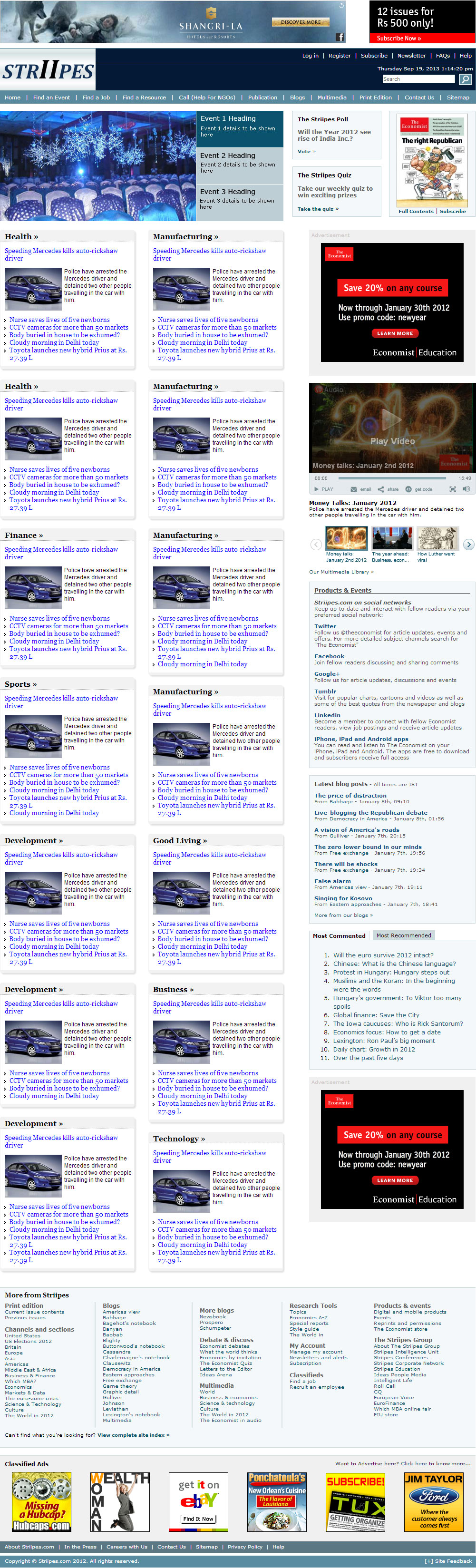Toggle fullscreen on the video player
Image resolution: width=476 pixels, height=1568 pixels.
[452, 489]
